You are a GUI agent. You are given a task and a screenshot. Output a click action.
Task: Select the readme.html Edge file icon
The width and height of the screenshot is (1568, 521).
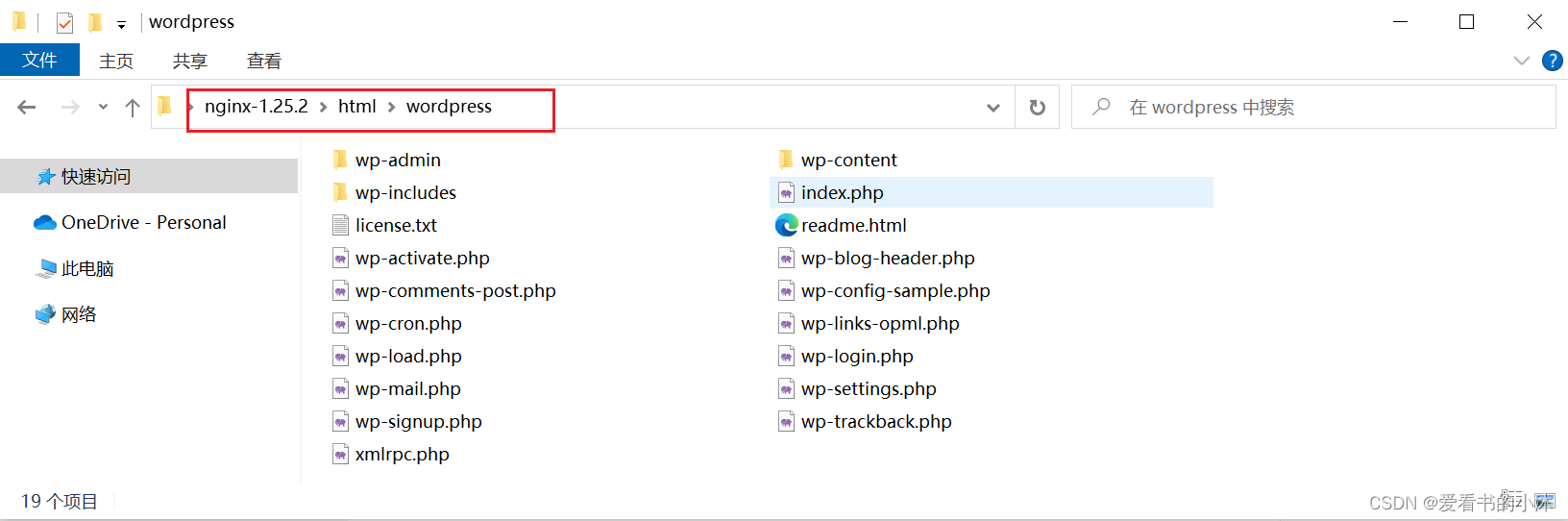click(x=787, y=225)
